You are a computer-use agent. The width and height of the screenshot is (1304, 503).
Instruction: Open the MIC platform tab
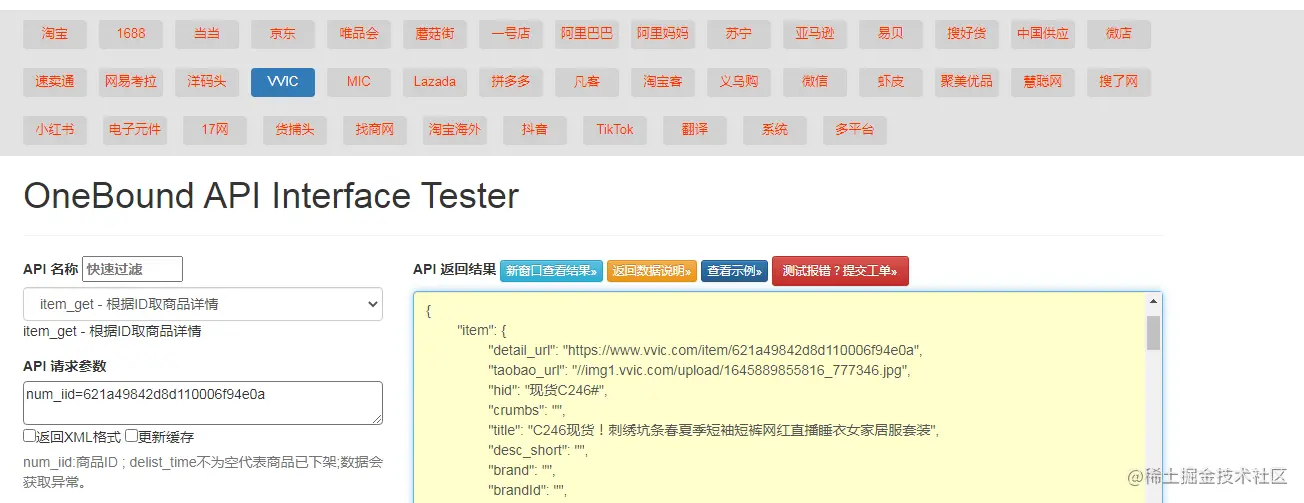pos(359,82)
